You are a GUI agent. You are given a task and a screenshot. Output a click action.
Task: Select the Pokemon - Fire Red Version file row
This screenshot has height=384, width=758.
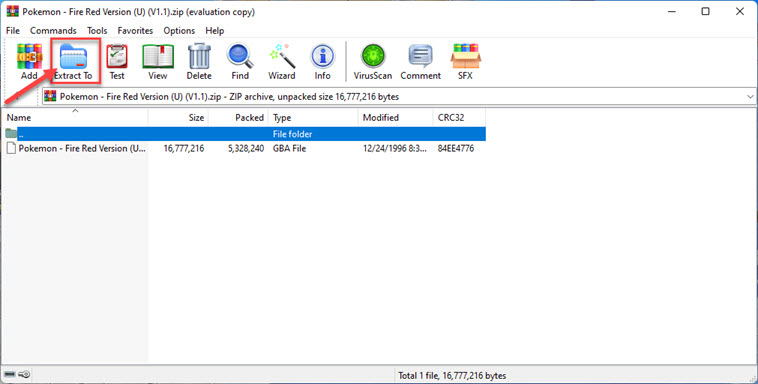pyautogui.click(x=244, y=148)
